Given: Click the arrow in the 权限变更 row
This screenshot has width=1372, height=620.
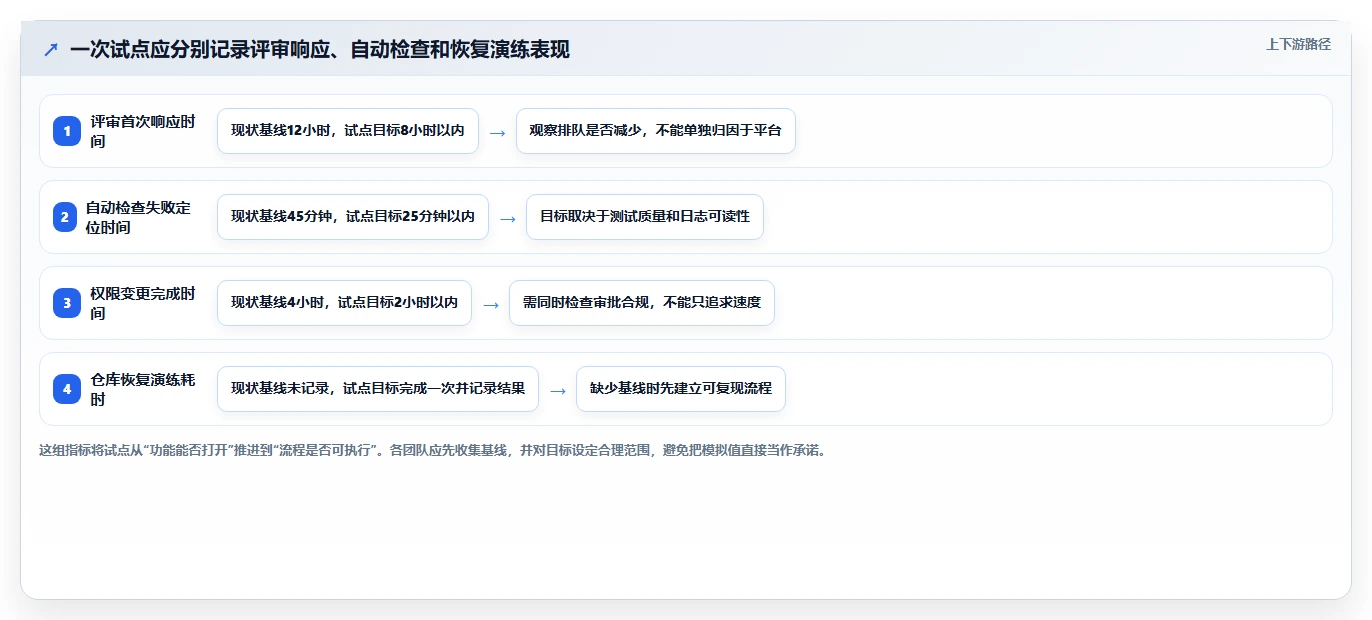Looking at the screenshot, I should 490,304.
